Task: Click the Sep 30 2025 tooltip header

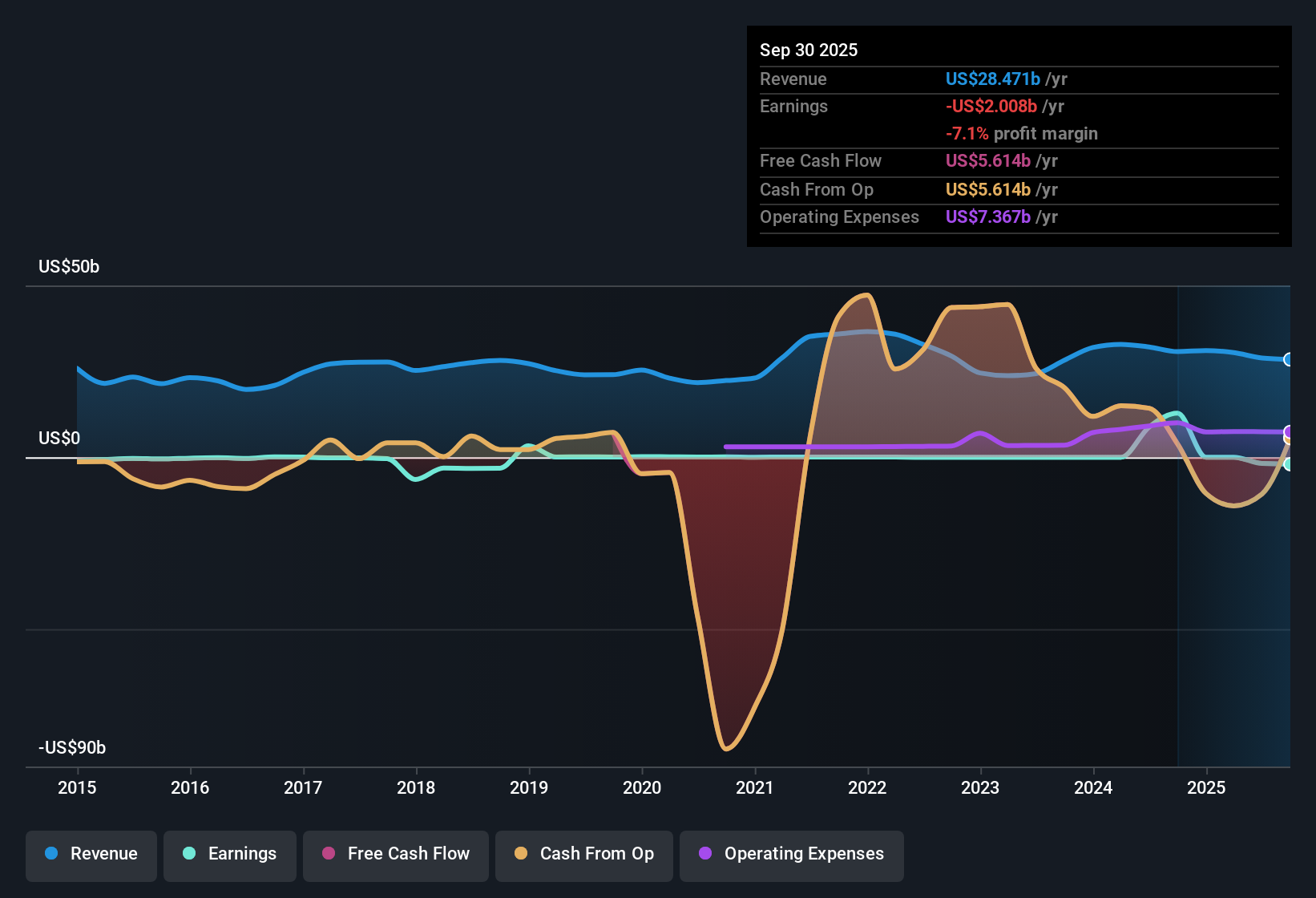Action: tap(809, 50)
